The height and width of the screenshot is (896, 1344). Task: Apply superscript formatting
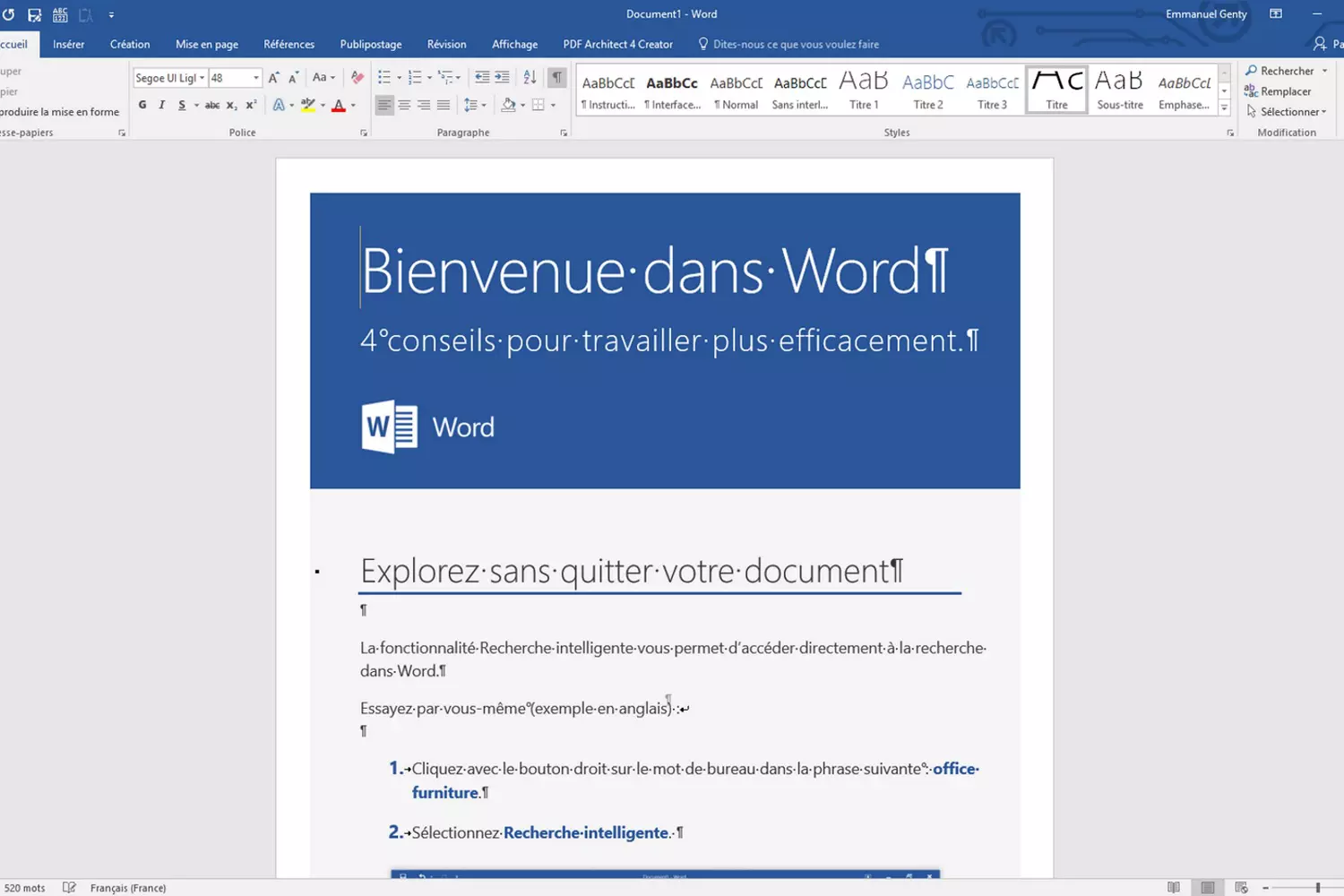click(x=253, y=105)
